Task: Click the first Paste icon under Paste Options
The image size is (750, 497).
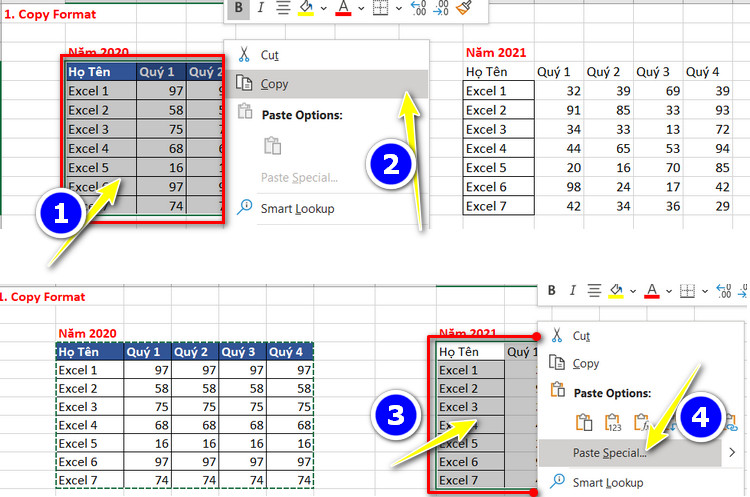Action: (x=585, y=420)
